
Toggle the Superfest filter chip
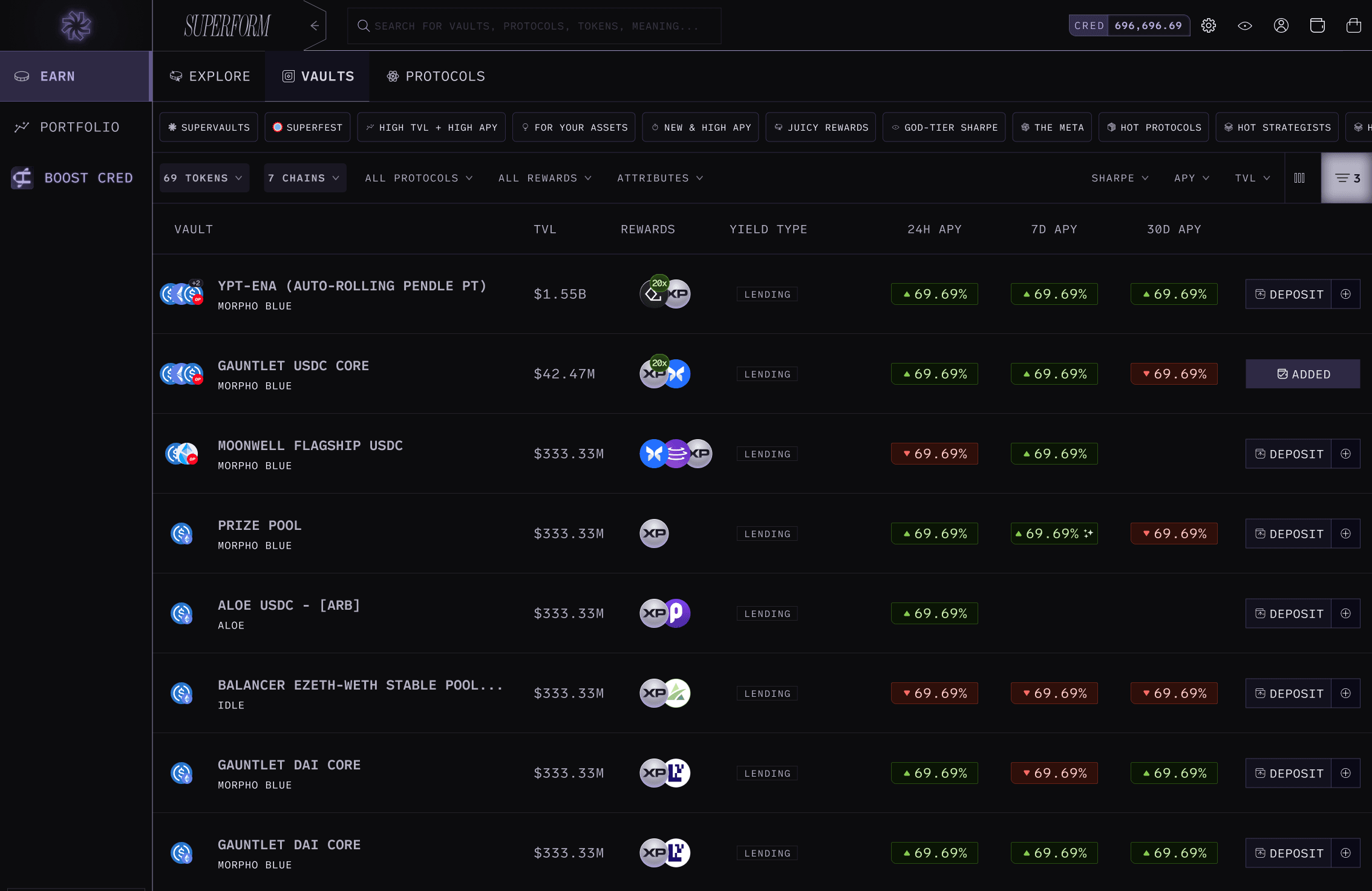point(307,127)
